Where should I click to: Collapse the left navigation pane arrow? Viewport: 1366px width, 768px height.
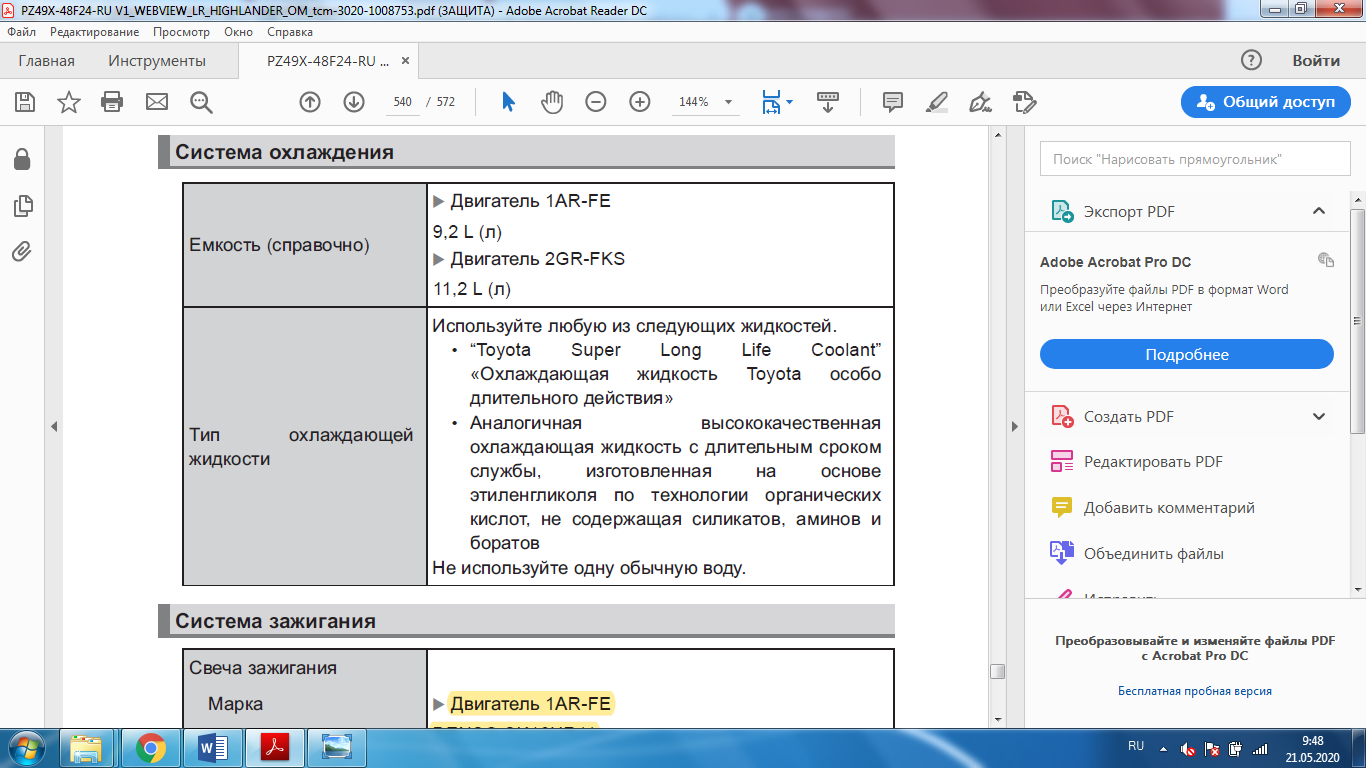tap(54, 427)
